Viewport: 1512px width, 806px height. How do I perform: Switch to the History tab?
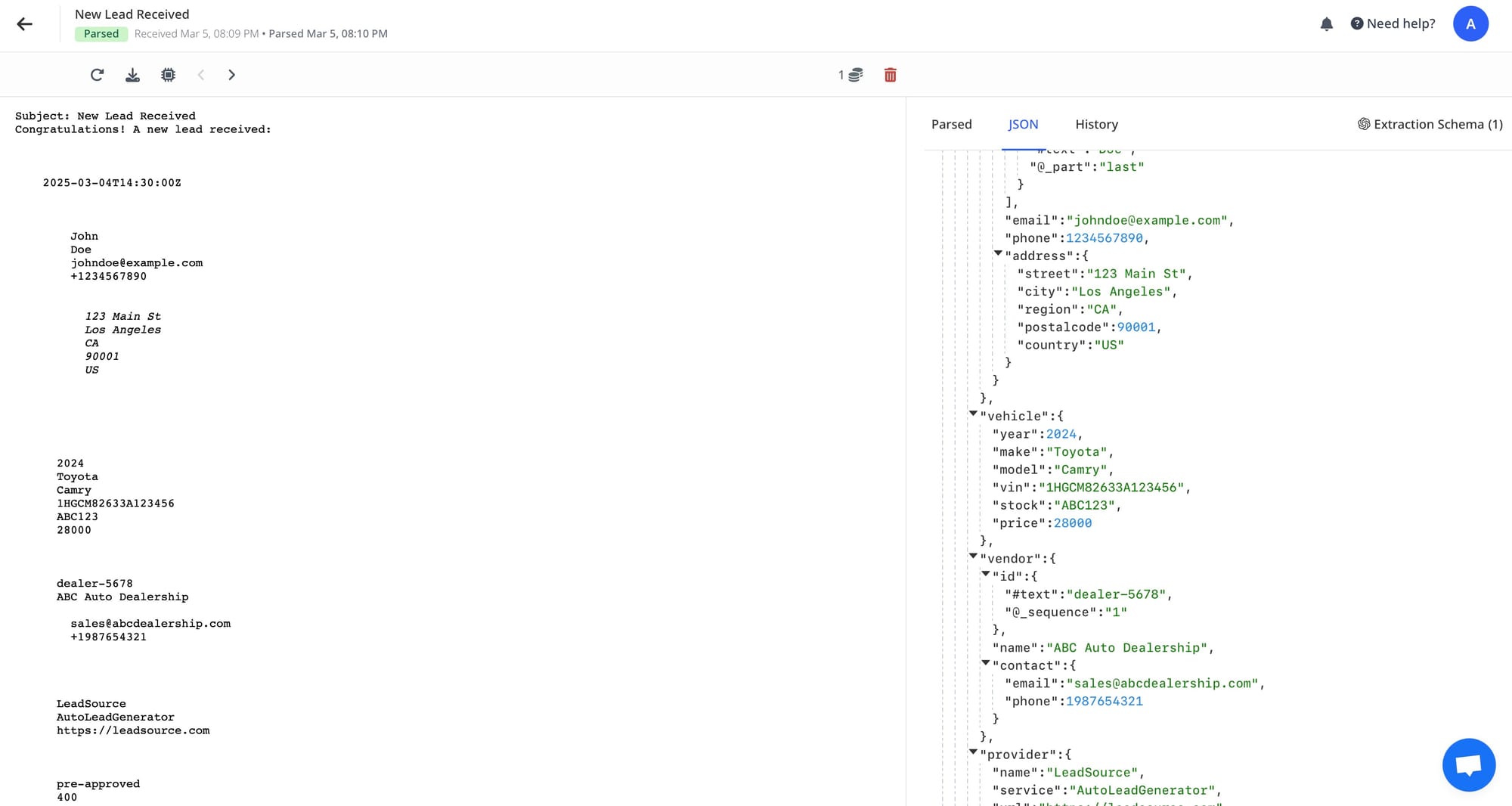1096,124
